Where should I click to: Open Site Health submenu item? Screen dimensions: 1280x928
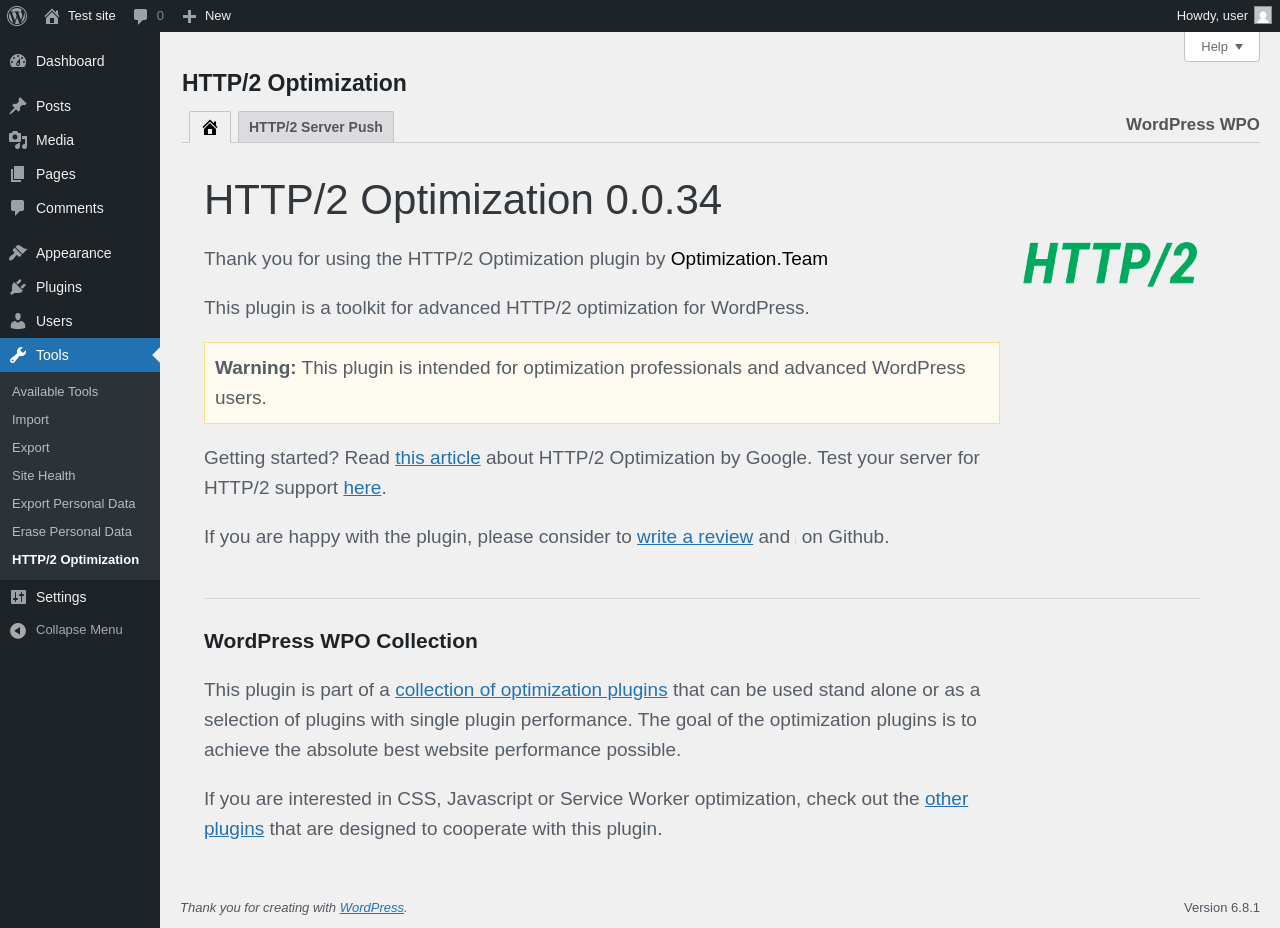(44, 476)
